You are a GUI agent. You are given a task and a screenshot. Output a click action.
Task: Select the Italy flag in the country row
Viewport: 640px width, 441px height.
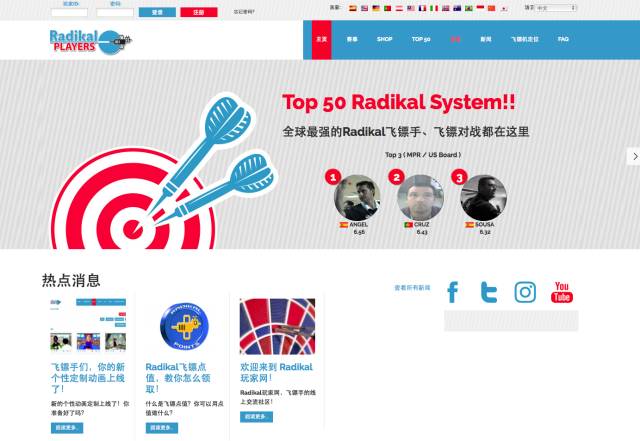tap(434, 8)
